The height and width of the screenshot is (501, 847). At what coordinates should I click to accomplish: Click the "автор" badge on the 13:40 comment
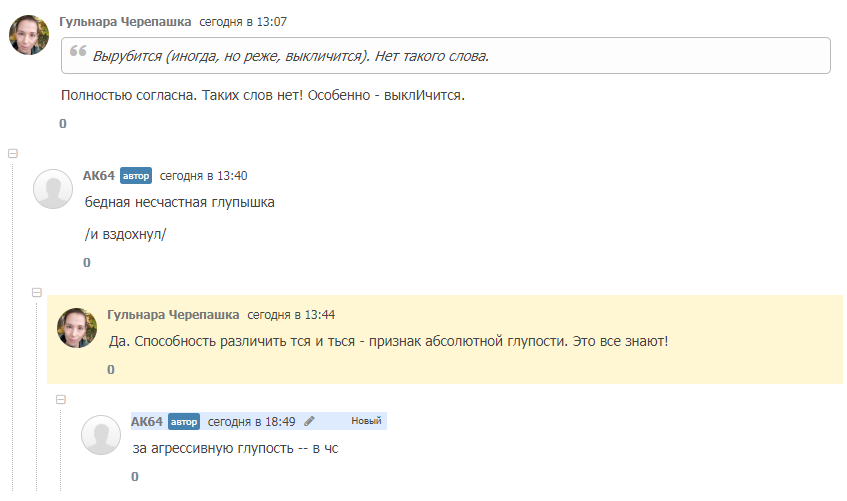pyautogui.click(x=136, y=176)
